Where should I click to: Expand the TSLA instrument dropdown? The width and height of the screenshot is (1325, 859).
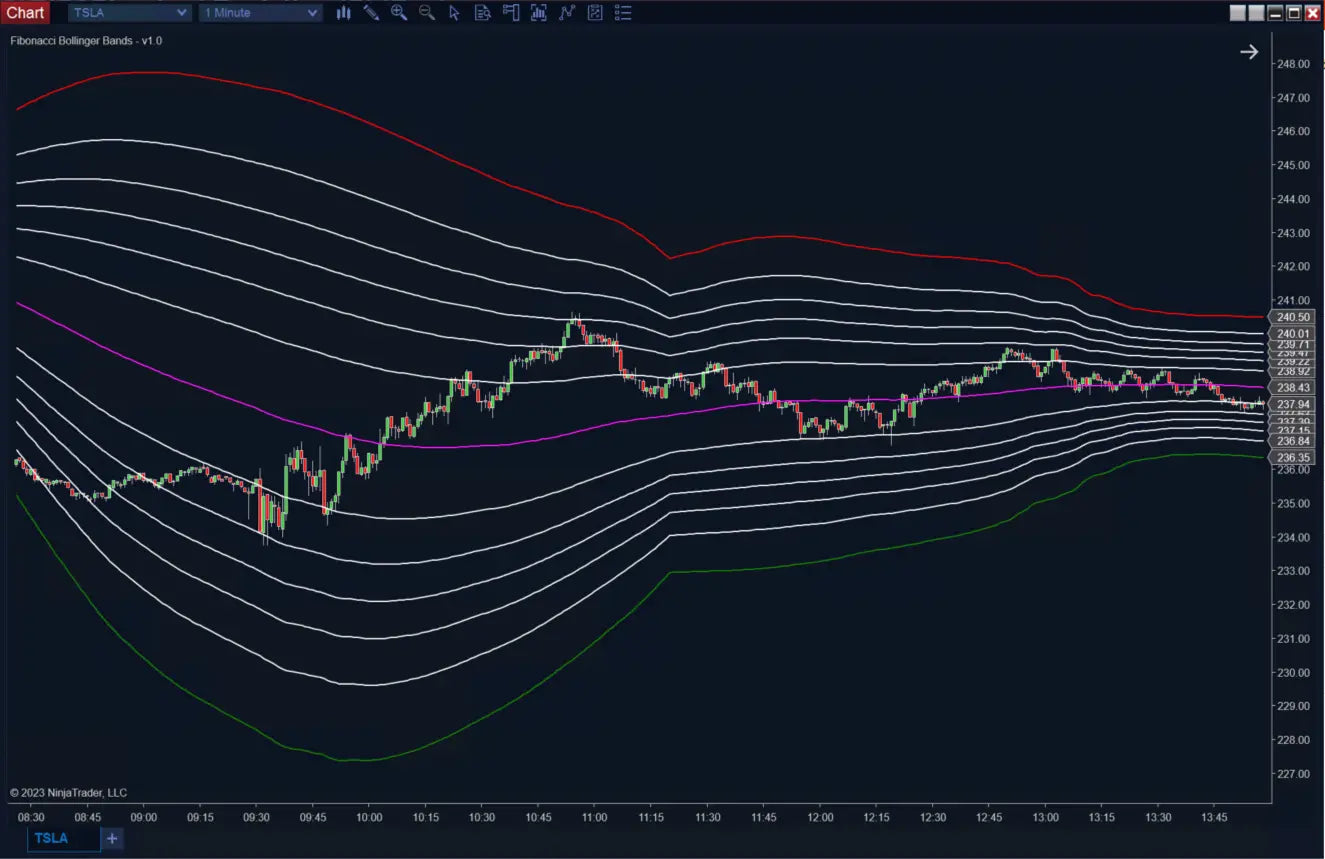pyautogui.click(x=129, y=13)
